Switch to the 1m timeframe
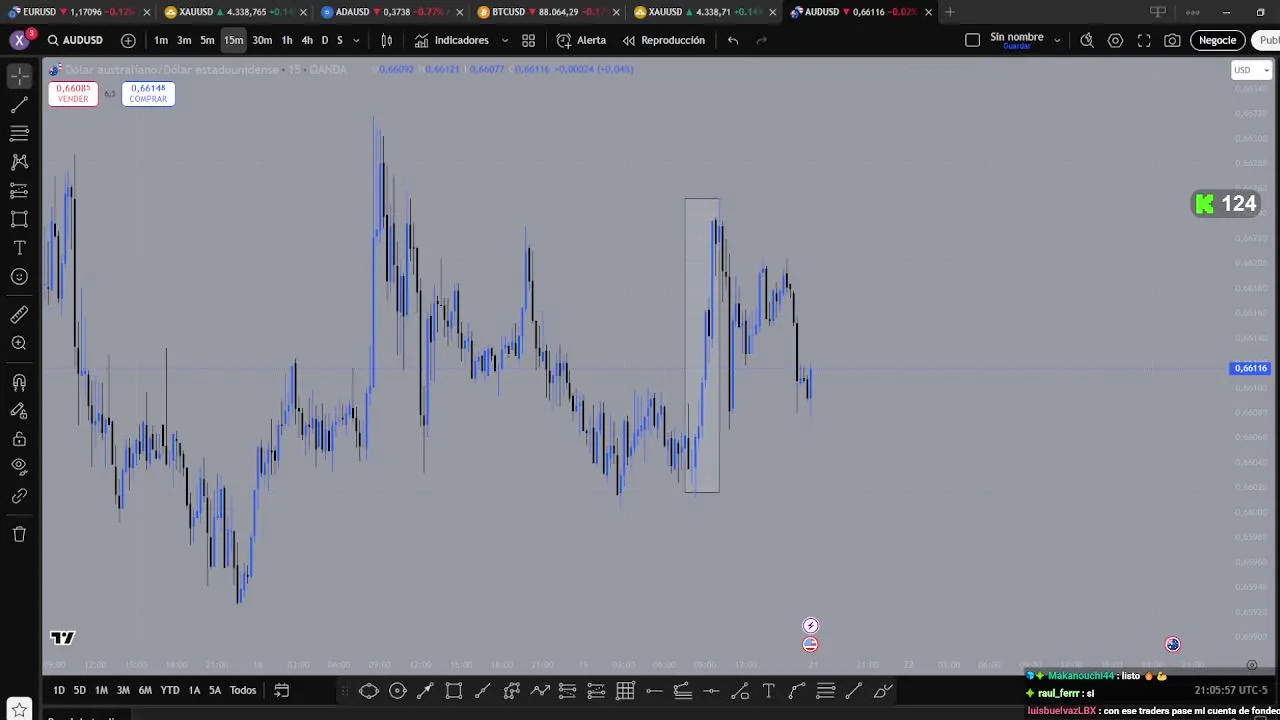This screenshot has width=1280, height=720. pyautogui.click(x=161, y=40)
